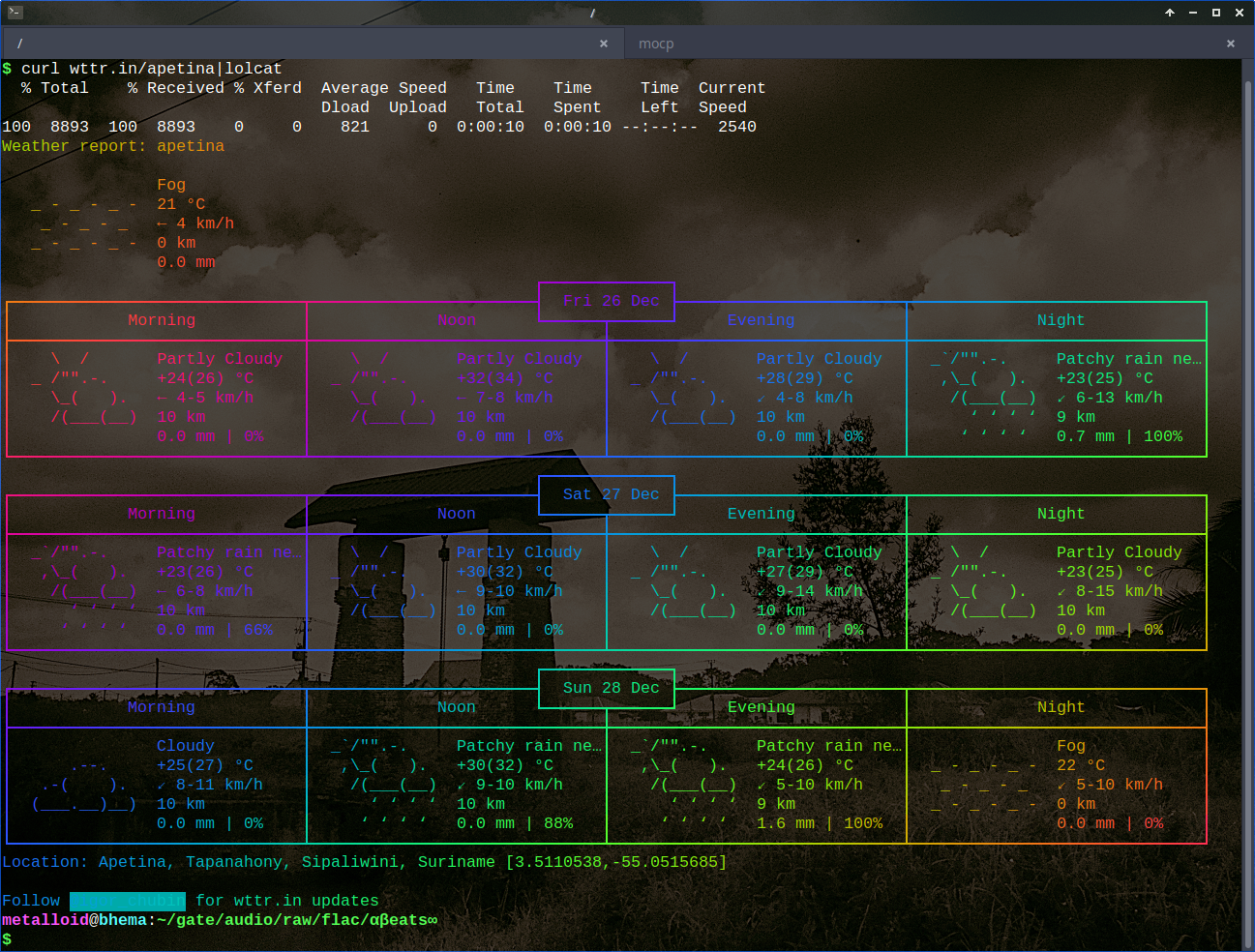Click the highlighted chubin link text

128,901
